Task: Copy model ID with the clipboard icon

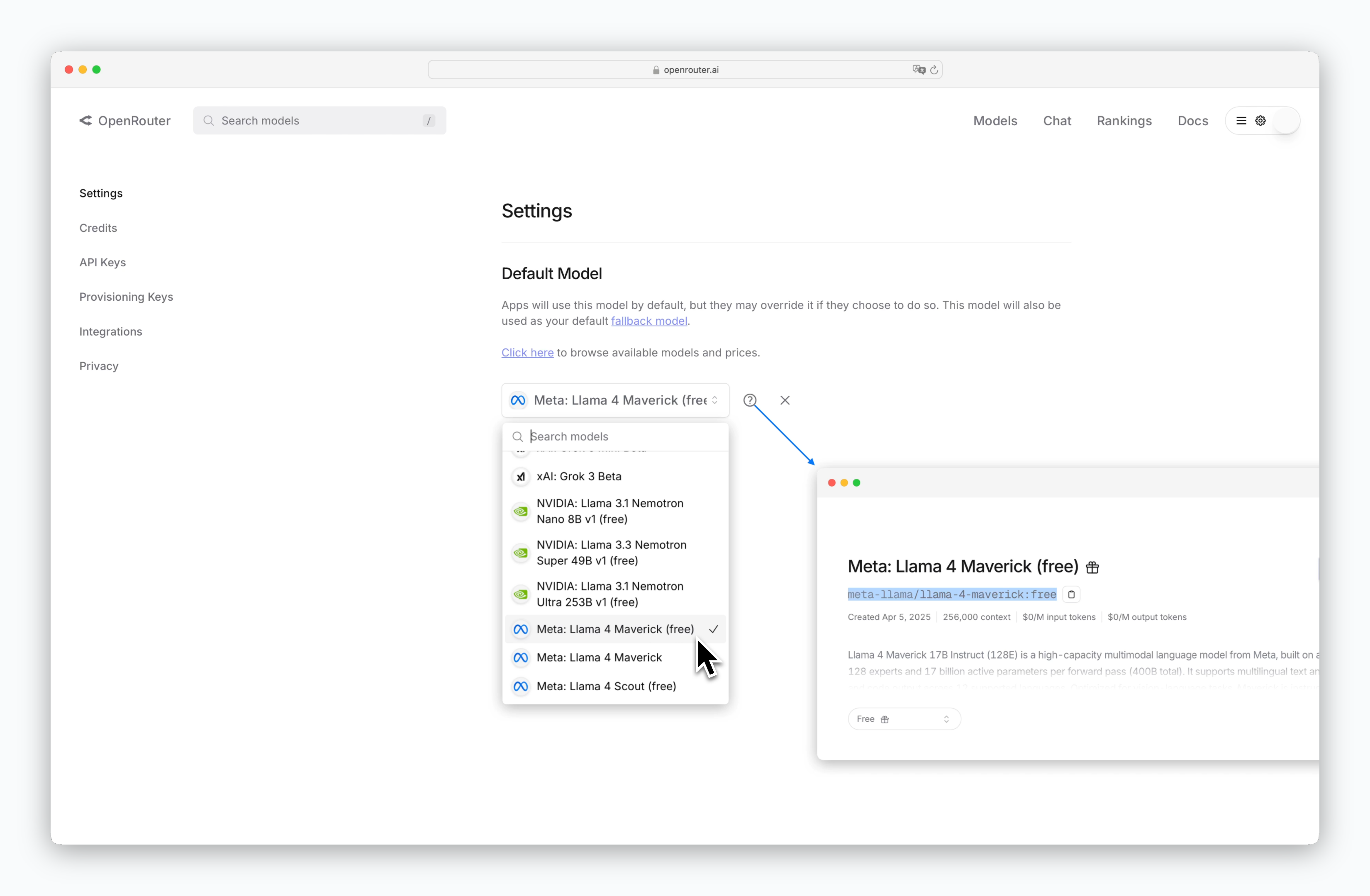Action: point(1071,594)
